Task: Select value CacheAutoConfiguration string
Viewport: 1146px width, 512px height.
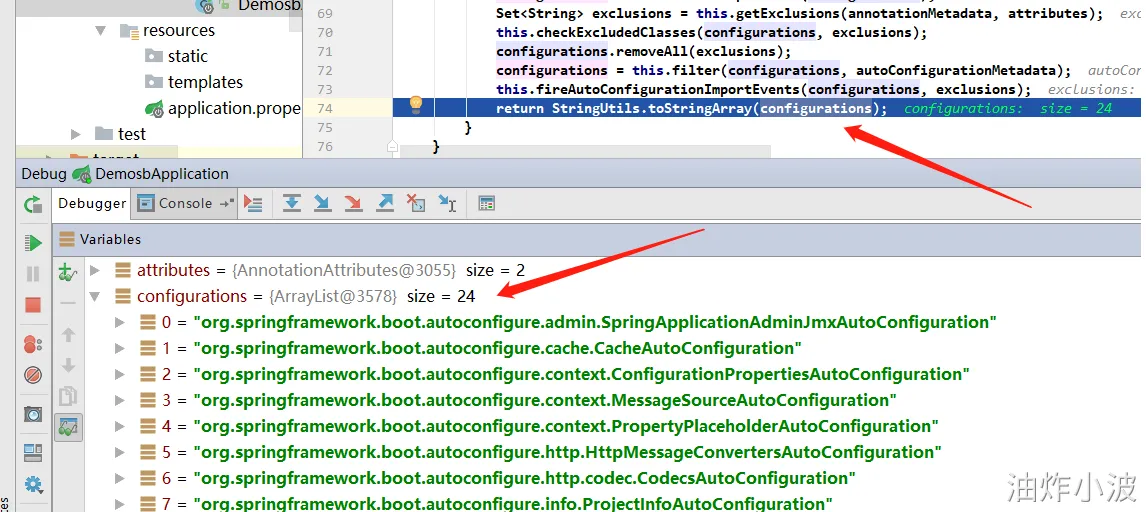Action: [x=497, y=348]
